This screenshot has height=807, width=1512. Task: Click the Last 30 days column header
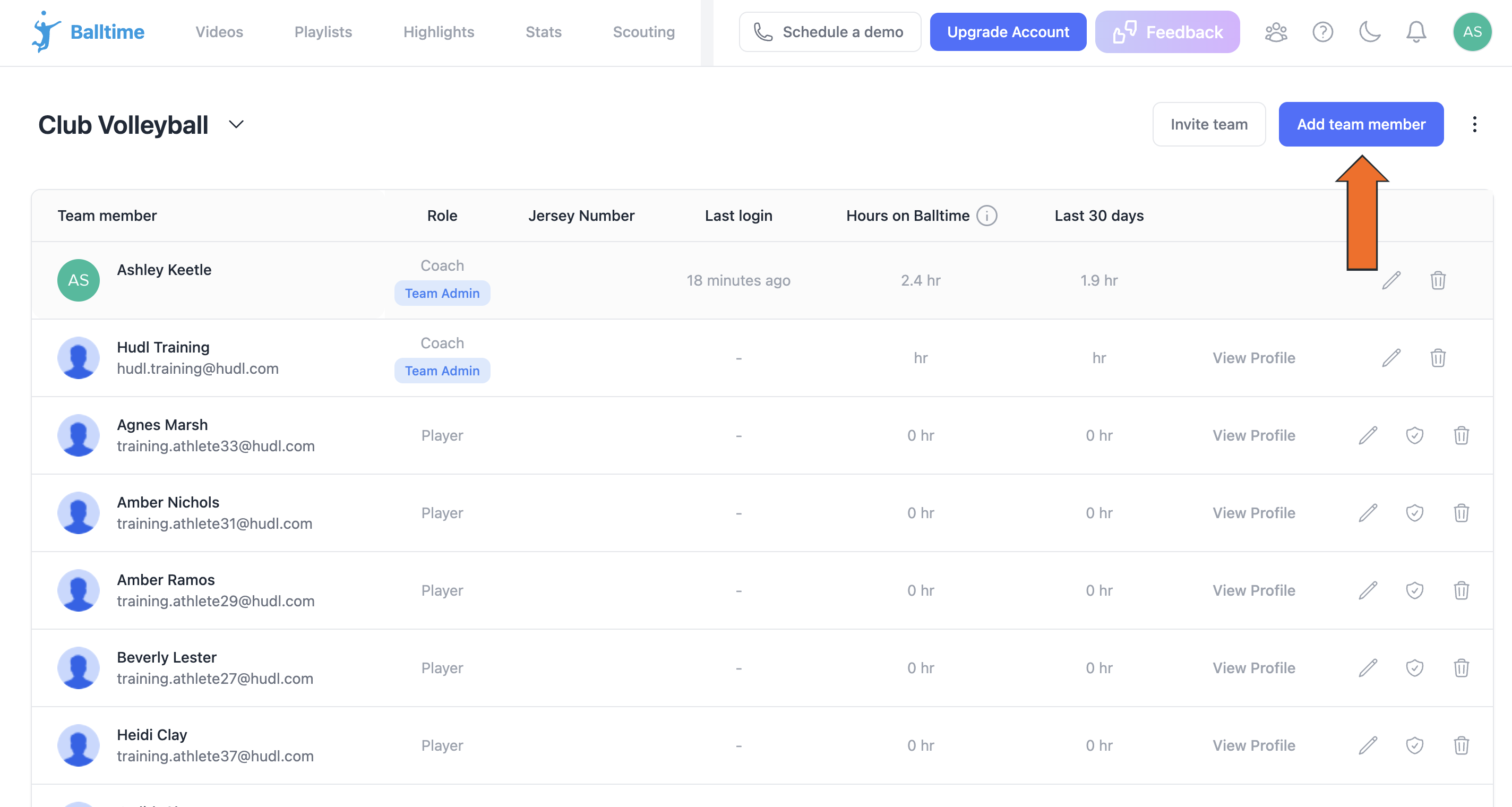point(1099,216)
